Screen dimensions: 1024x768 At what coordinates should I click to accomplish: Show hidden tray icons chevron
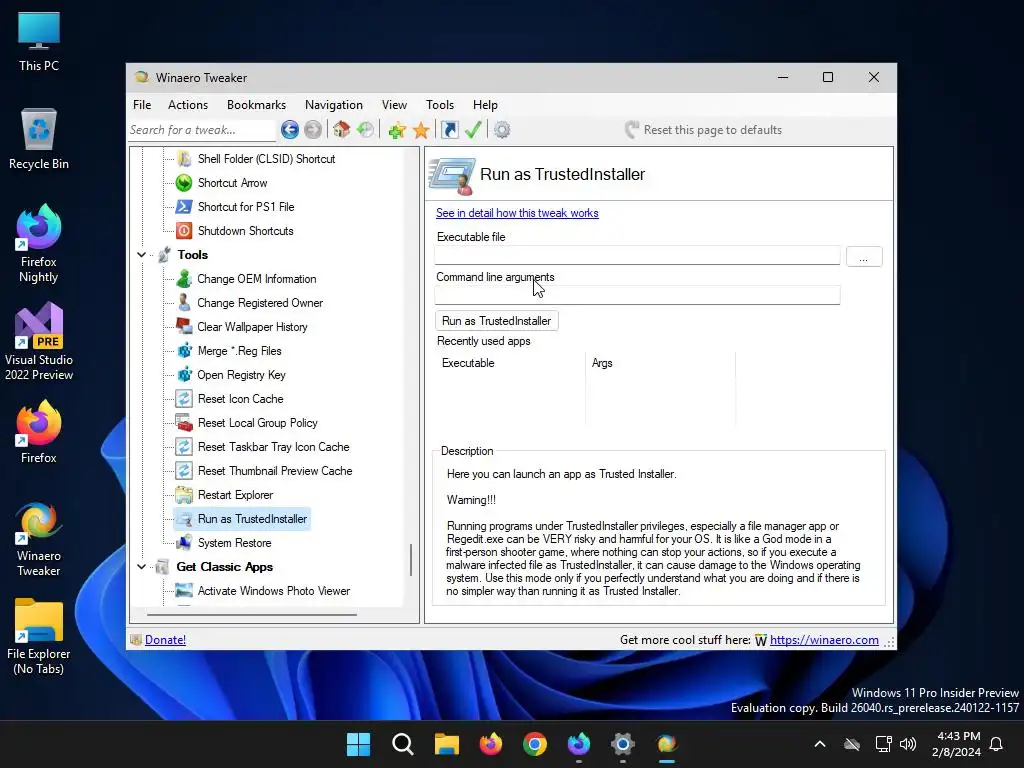(x=820, y=744)
